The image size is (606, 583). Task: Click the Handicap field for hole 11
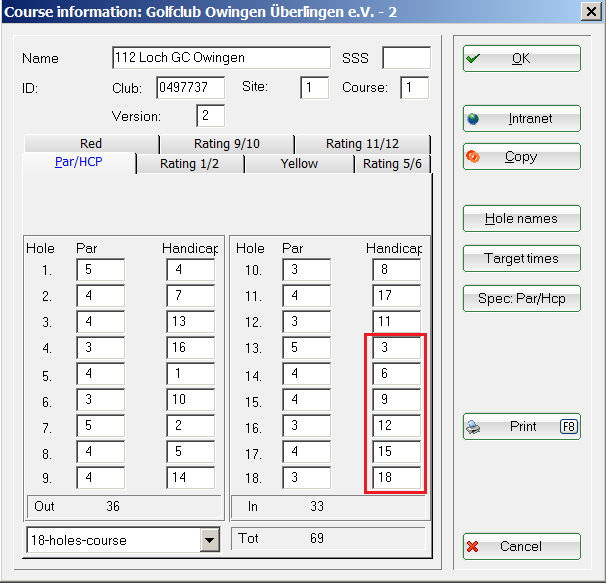coord(397,296)
